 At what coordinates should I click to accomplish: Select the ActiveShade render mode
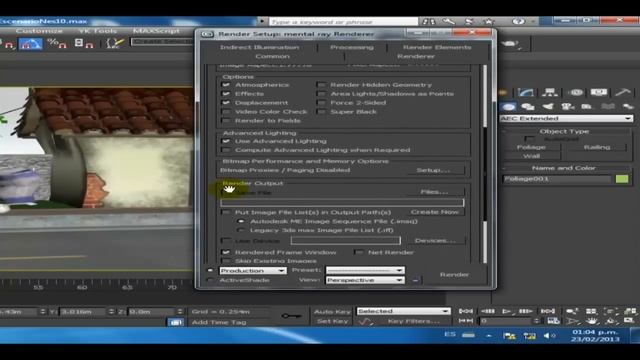210,280
